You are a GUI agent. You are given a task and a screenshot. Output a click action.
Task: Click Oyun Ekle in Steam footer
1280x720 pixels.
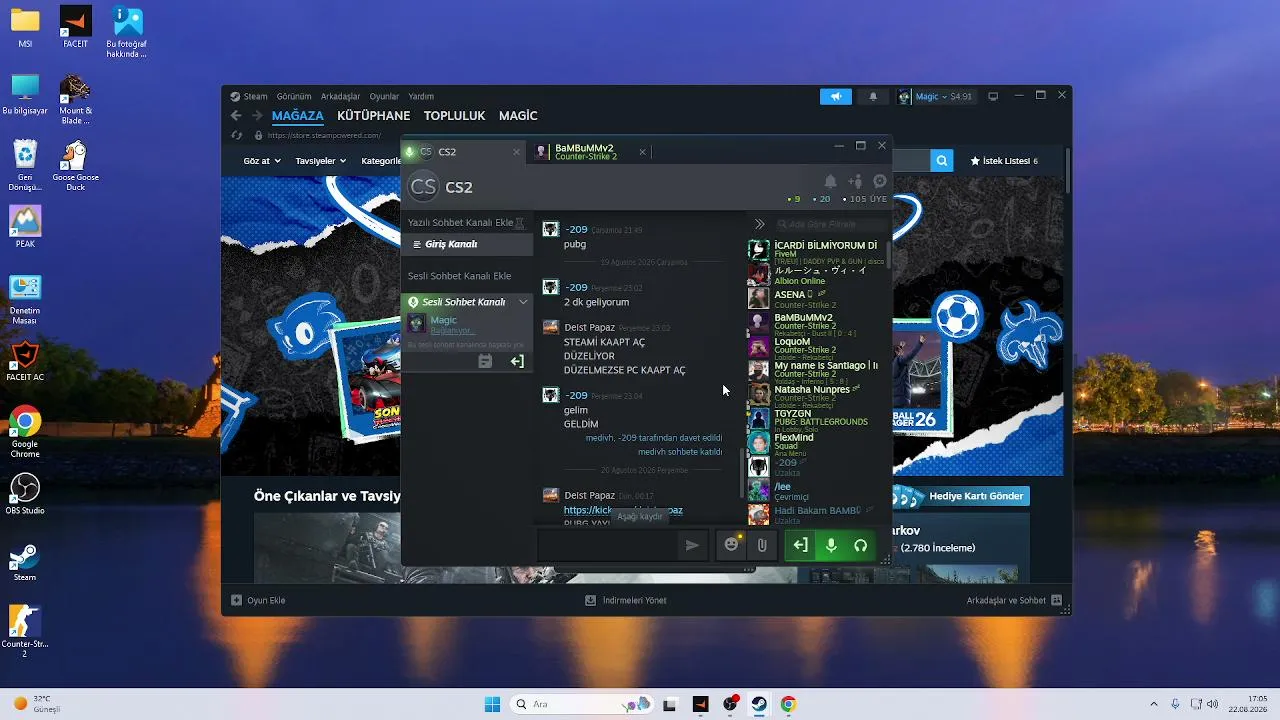pyautogui.click(x=258, y=601)
